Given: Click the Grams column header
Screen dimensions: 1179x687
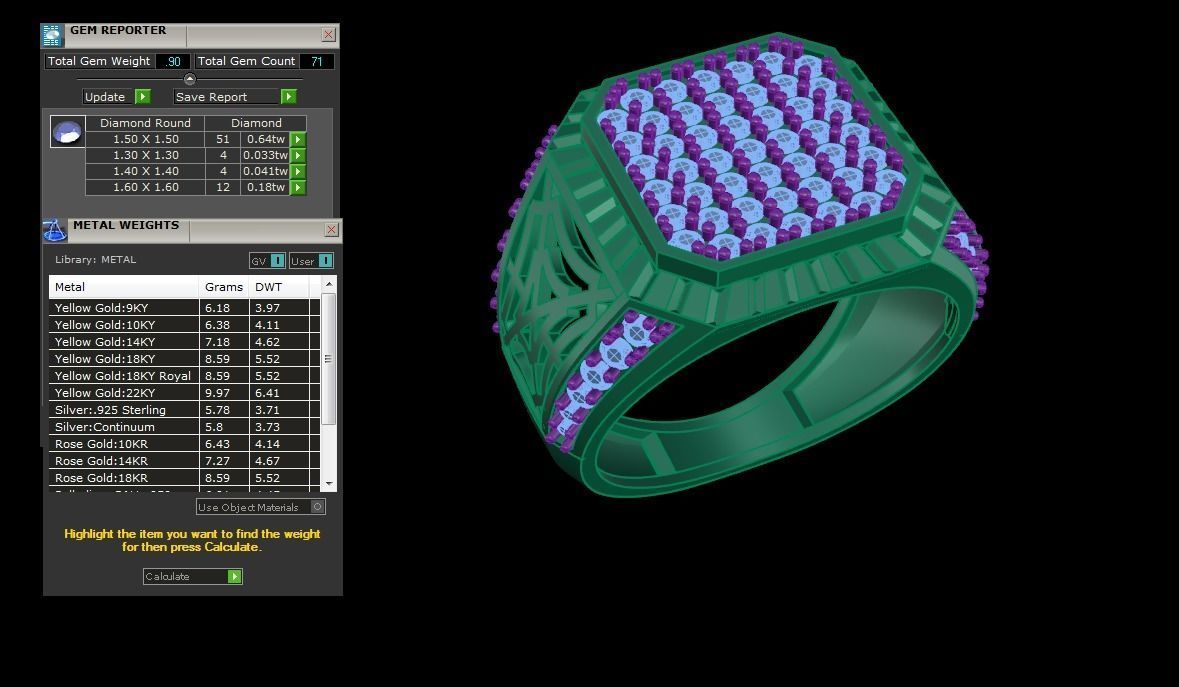Looking at the screenshot, I should coord(224,287).
